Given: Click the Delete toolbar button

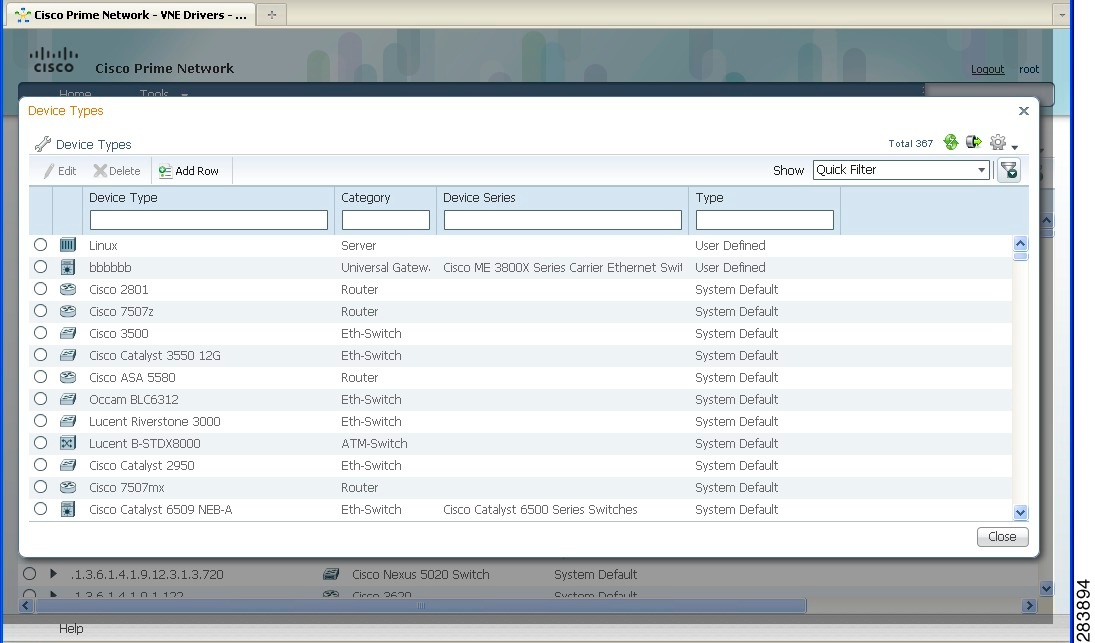Looking at the screenshot, I should (x=117, y=171).
